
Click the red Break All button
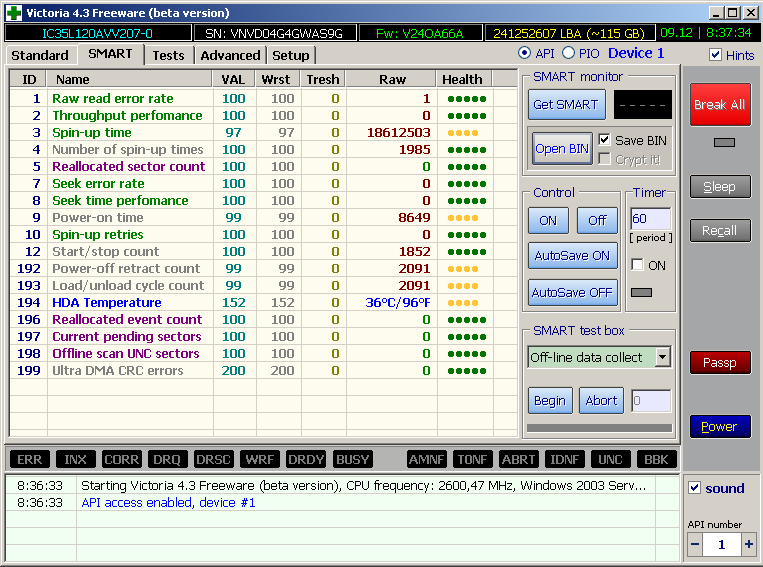click(719, 104)
